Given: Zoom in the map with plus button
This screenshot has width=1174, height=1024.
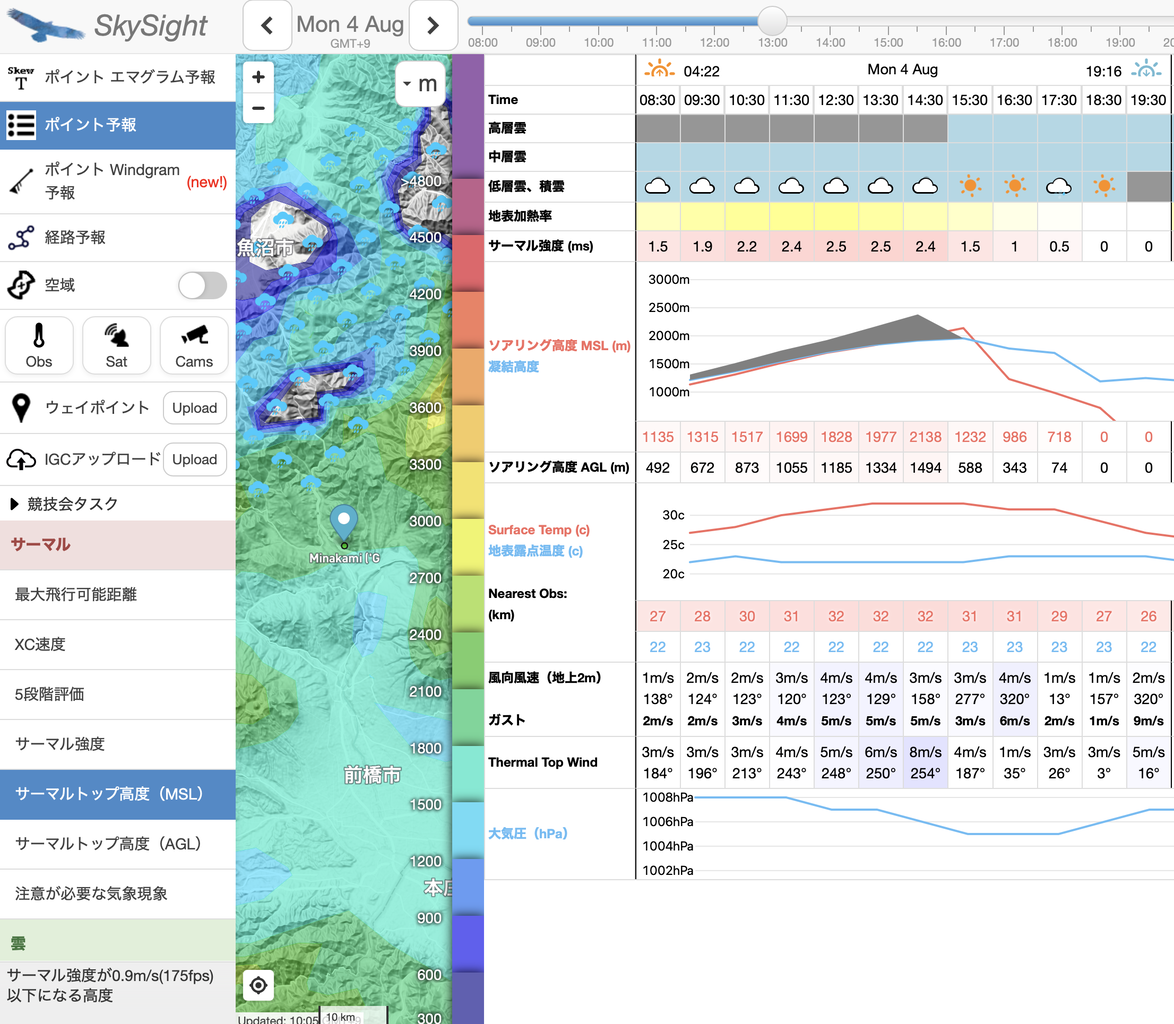Looking at the screenshot, I should coord(258,76).
